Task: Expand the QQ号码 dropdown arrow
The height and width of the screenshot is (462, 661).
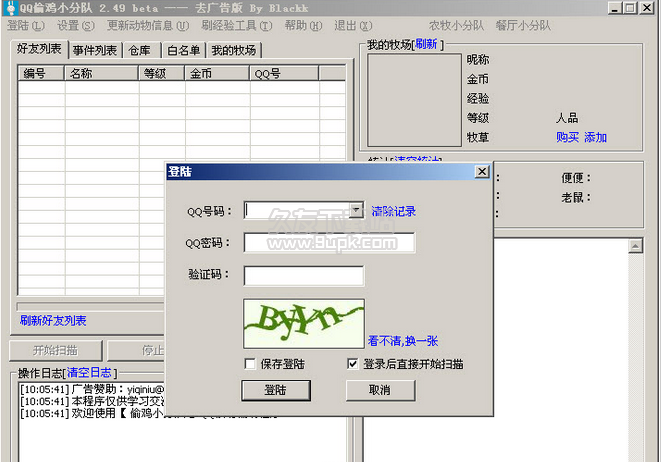Action: 357,210
